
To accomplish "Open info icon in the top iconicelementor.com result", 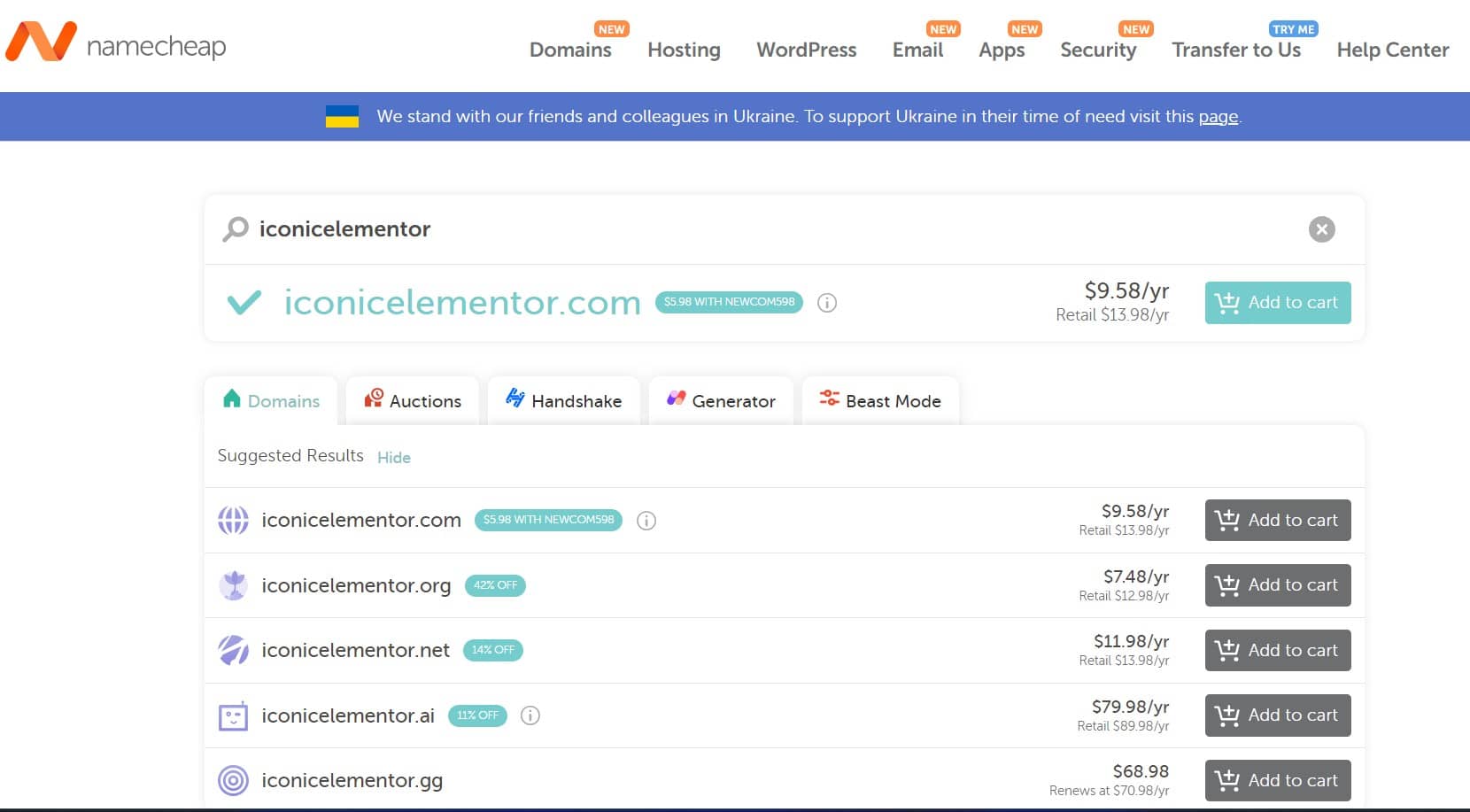I will (x=827, y=303).
